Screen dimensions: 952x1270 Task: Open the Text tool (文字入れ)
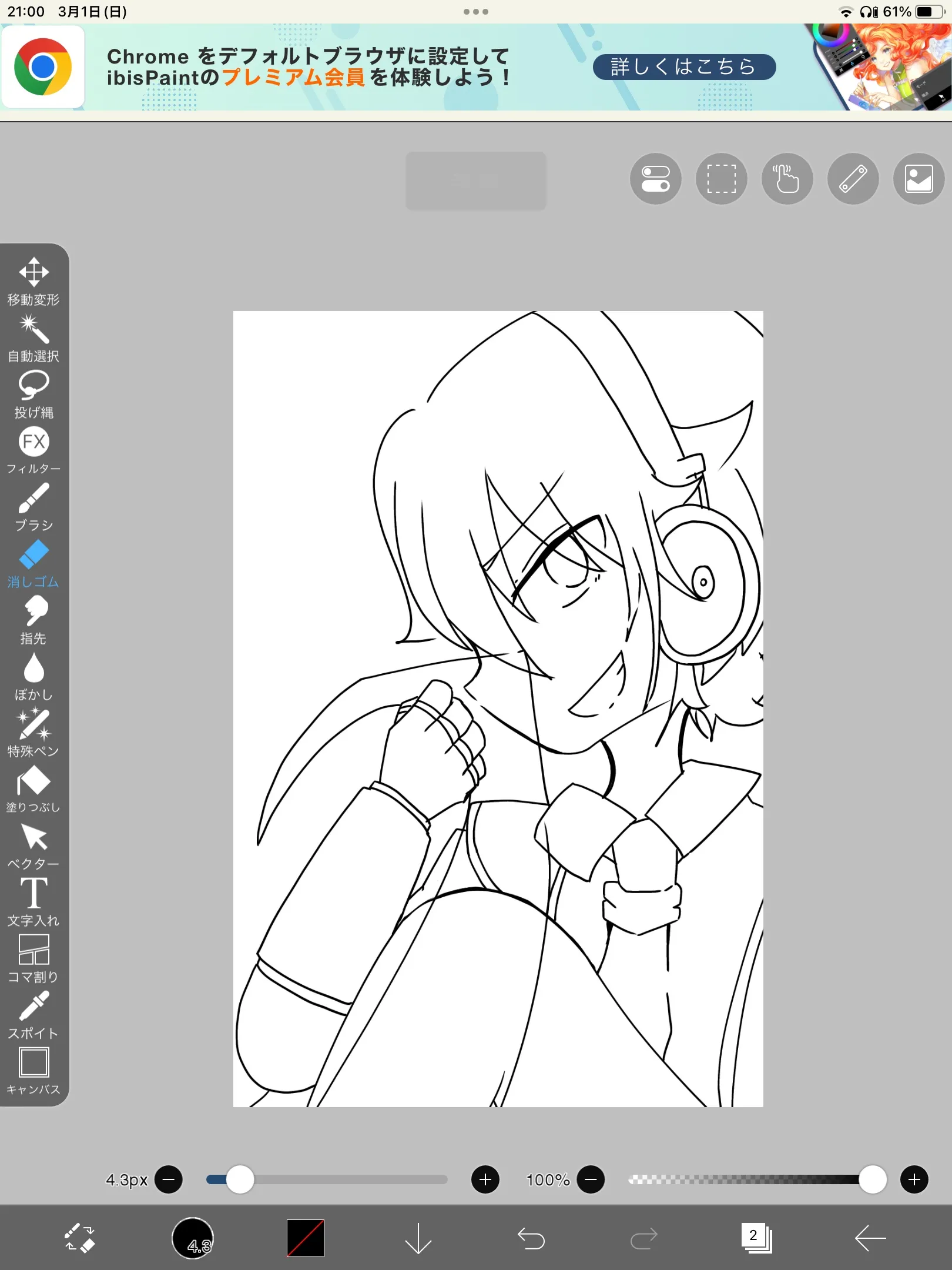pyautogui.click(x=33, y=902)
